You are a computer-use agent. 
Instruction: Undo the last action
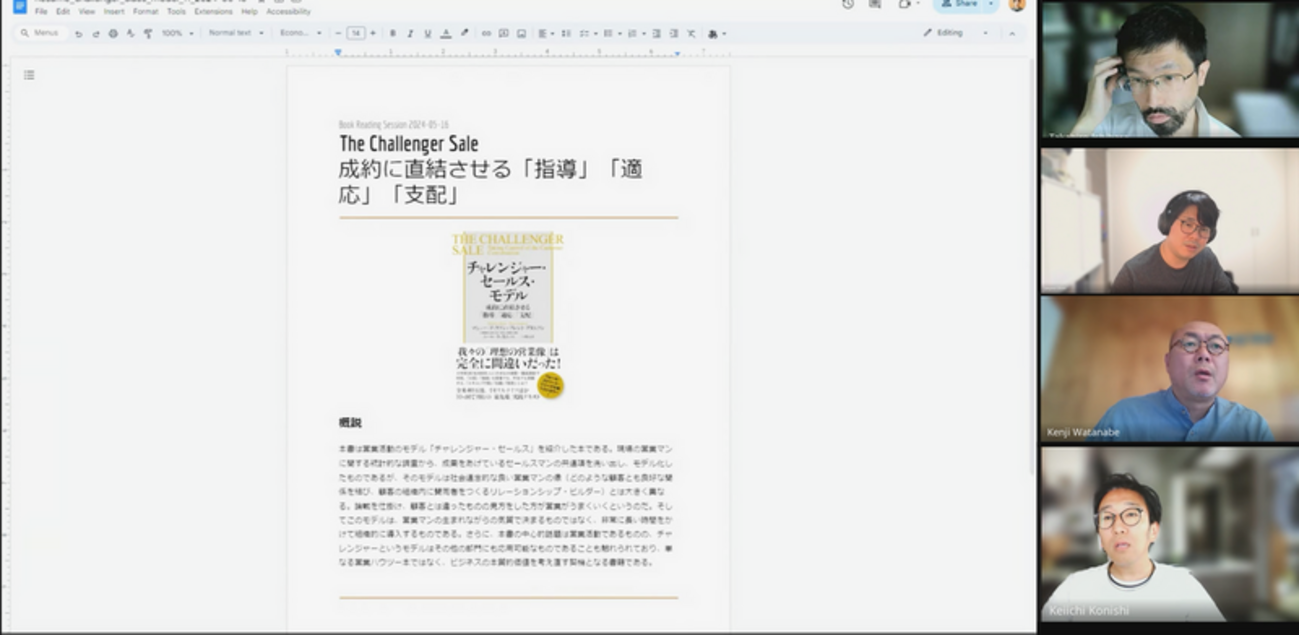point(79,33)
